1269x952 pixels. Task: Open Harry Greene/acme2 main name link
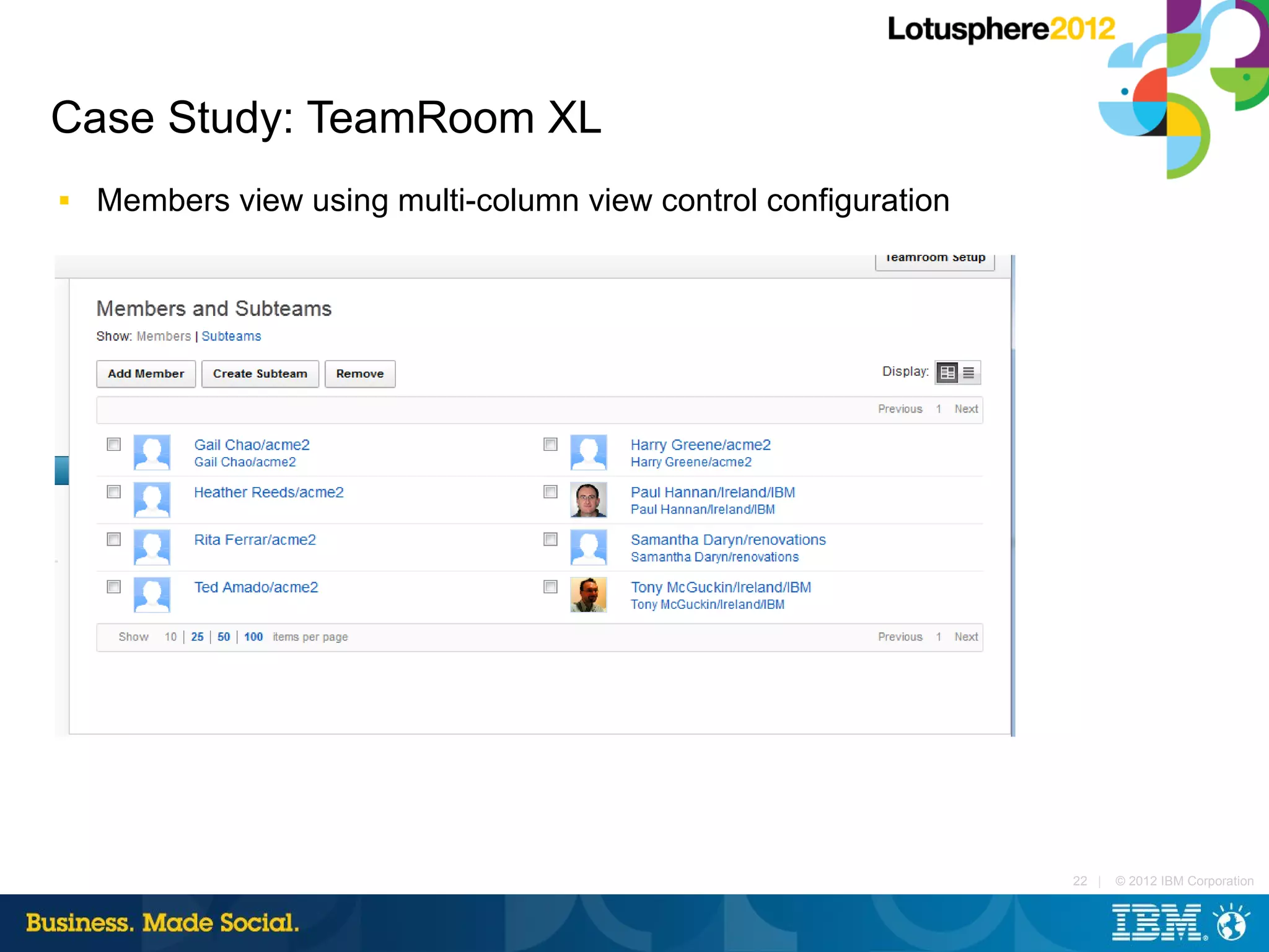tap(700, 445)
